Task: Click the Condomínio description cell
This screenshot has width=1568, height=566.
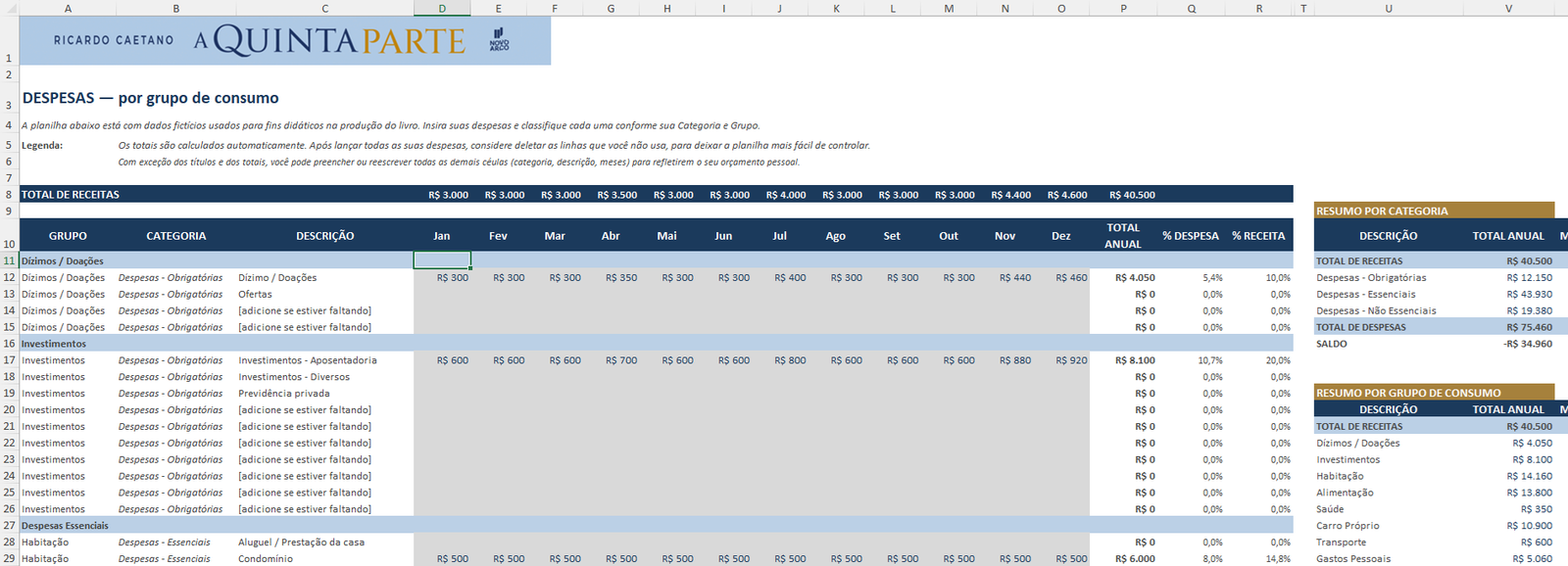Action: (x=324, y=559)
